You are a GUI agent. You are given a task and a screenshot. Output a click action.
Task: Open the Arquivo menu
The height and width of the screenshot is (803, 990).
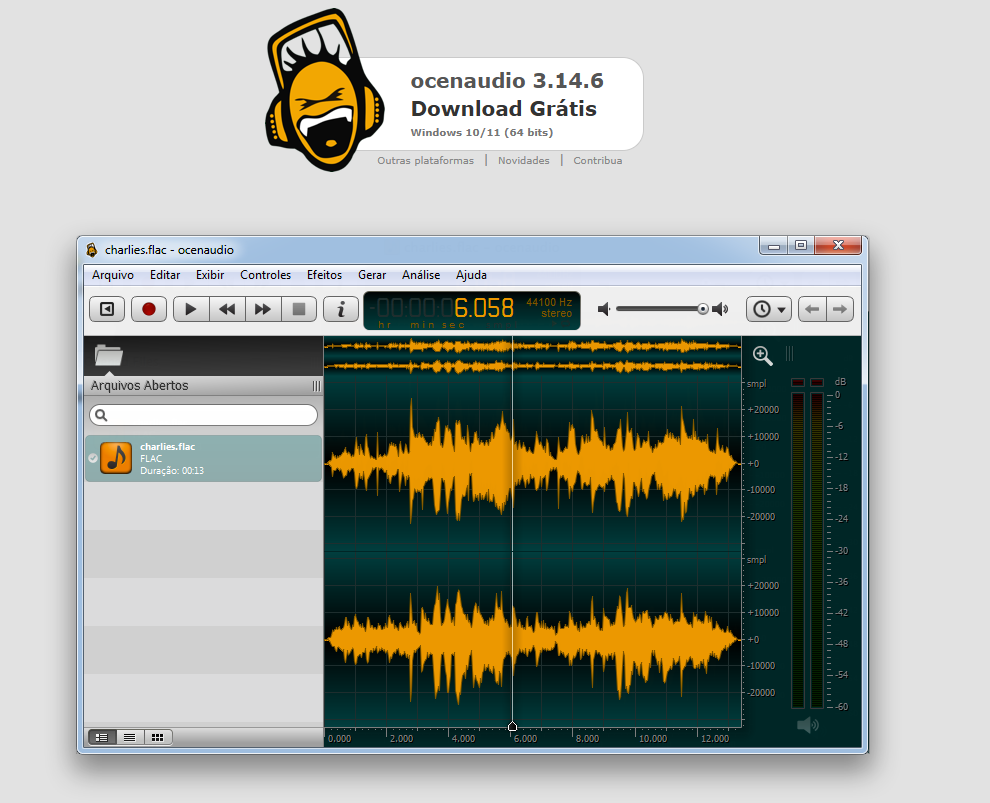coord(113,275)
